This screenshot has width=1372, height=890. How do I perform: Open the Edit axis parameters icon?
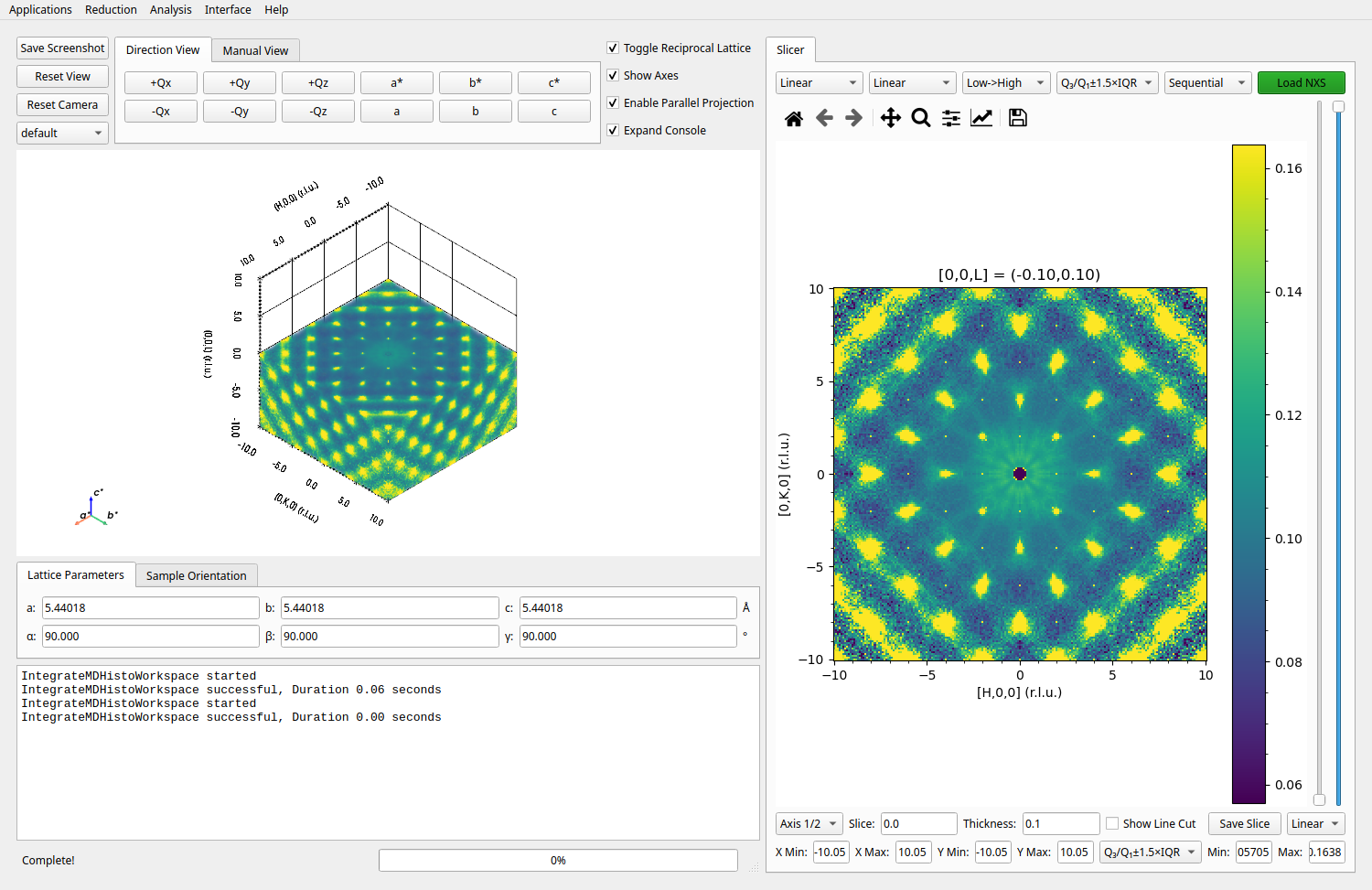981,118
